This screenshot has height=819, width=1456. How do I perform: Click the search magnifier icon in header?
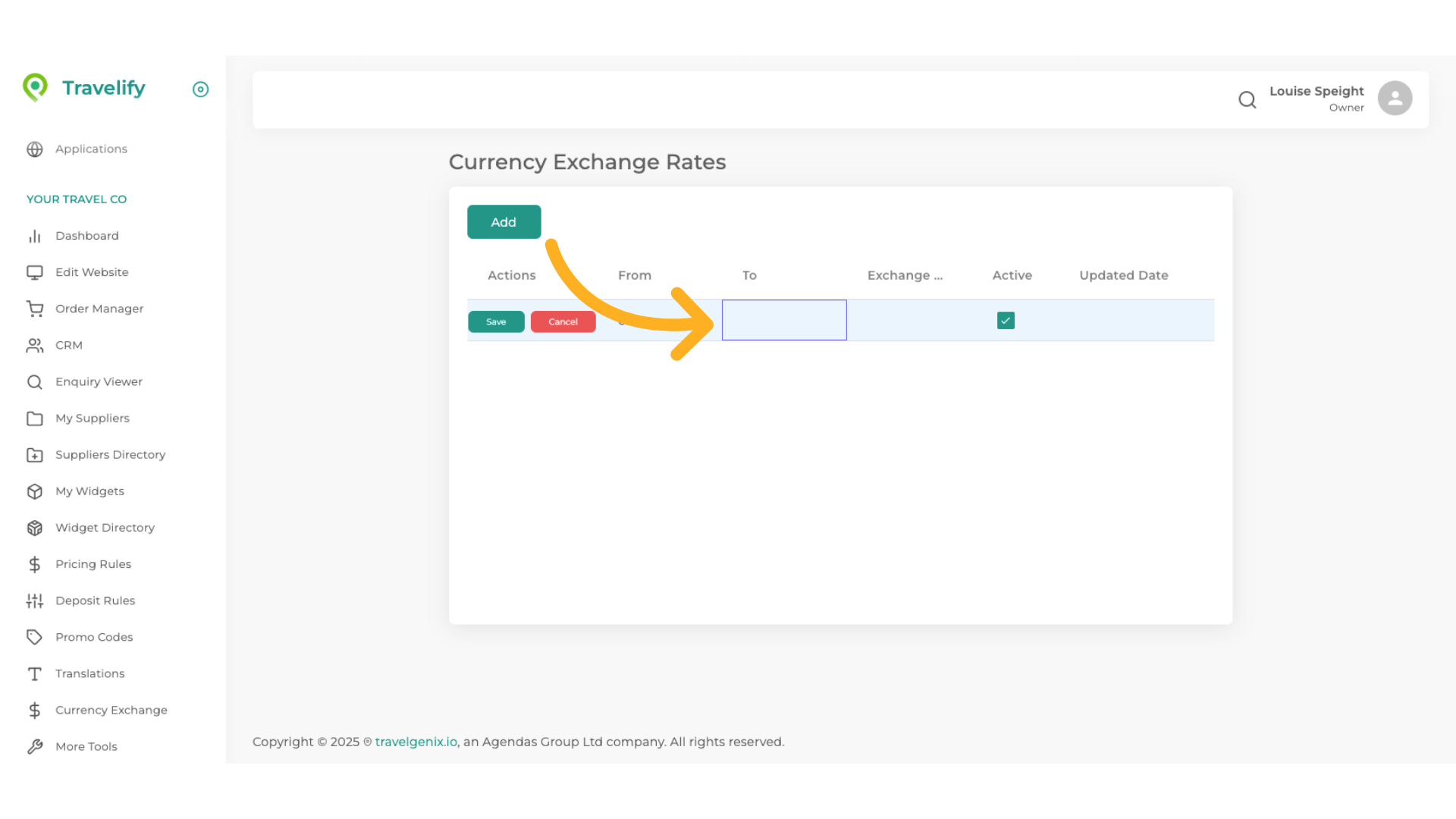[x=1247, y=99]
